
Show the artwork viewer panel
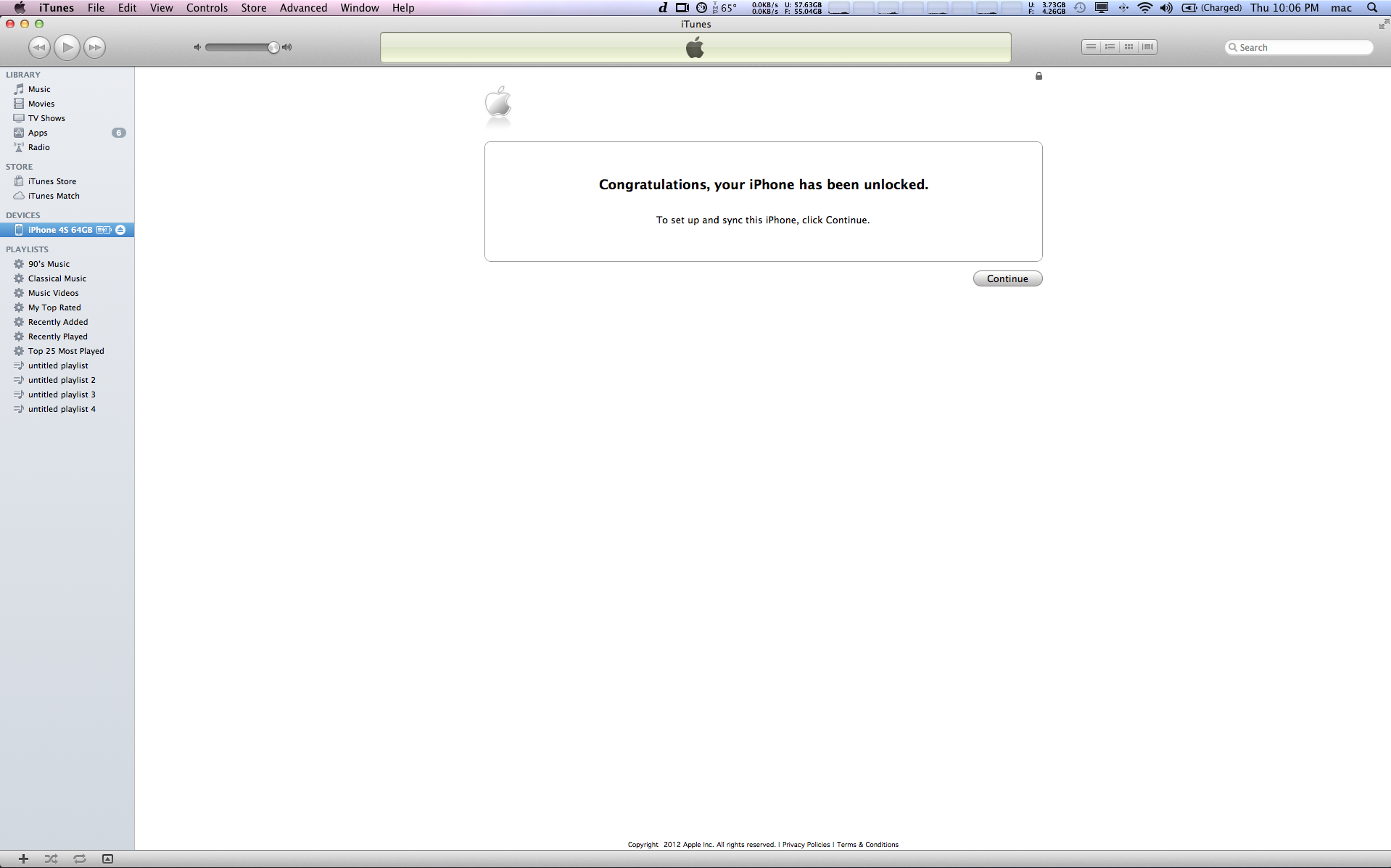[107, 859]
